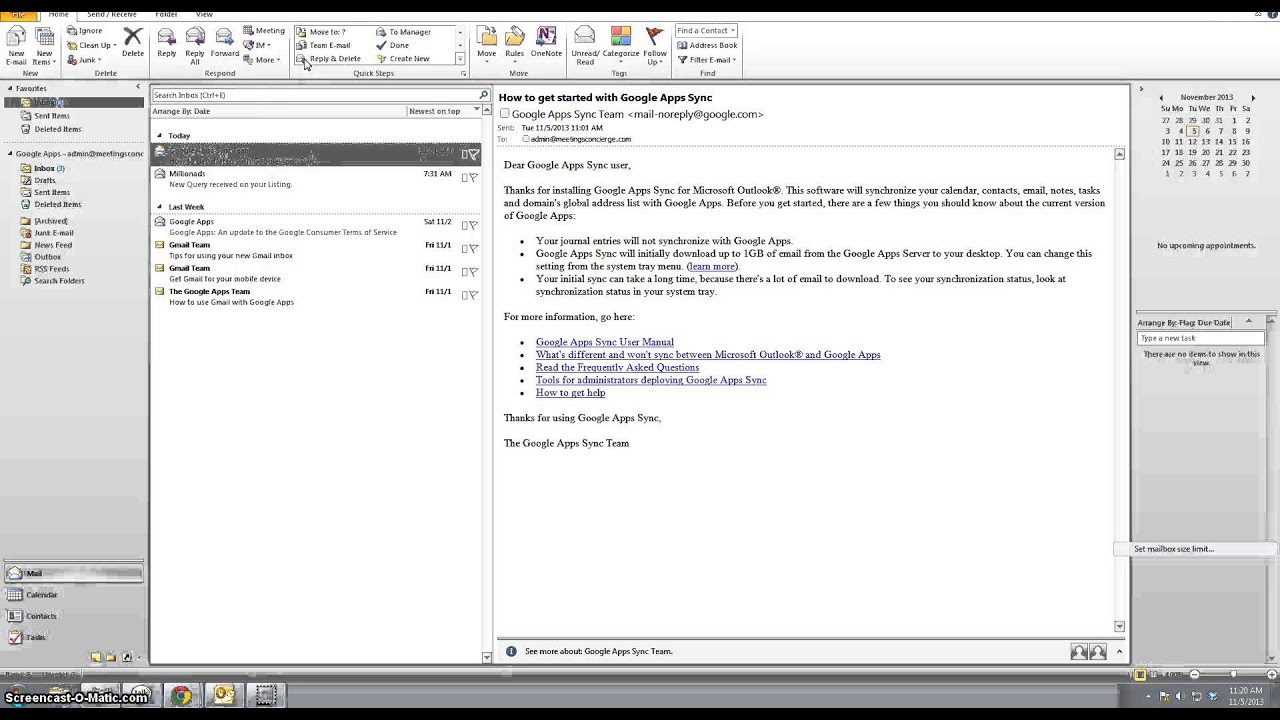Click the Type a new task field

click(1201, 338)
